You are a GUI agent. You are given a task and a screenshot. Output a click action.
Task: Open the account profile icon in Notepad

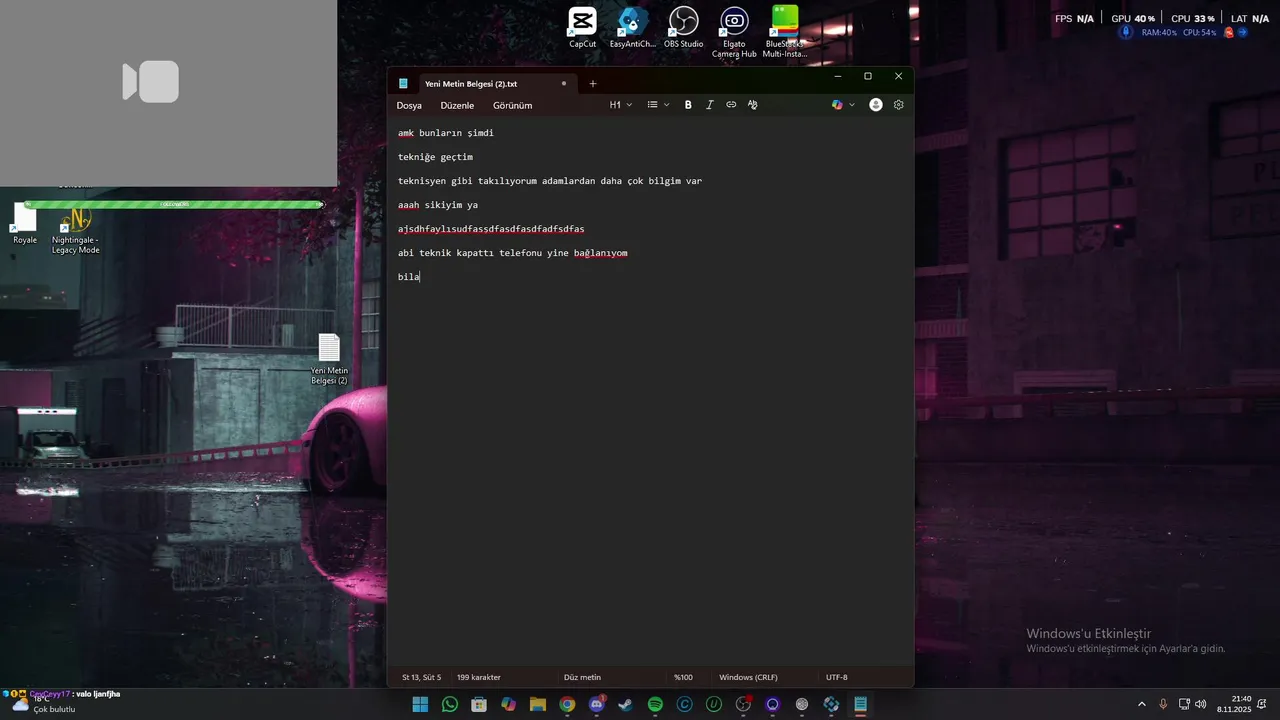[876, 105]
